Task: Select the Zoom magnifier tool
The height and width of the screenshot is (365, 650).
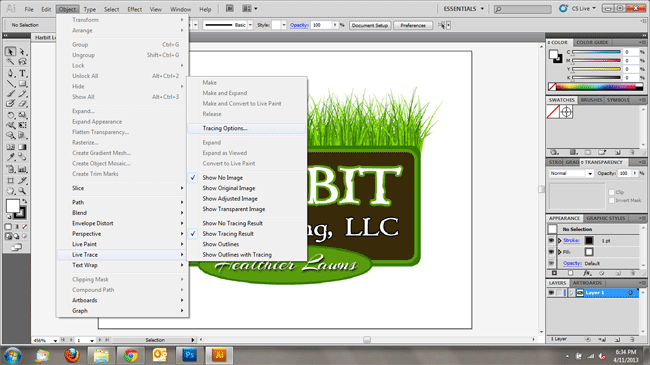Action: click(x=22, y=191)
